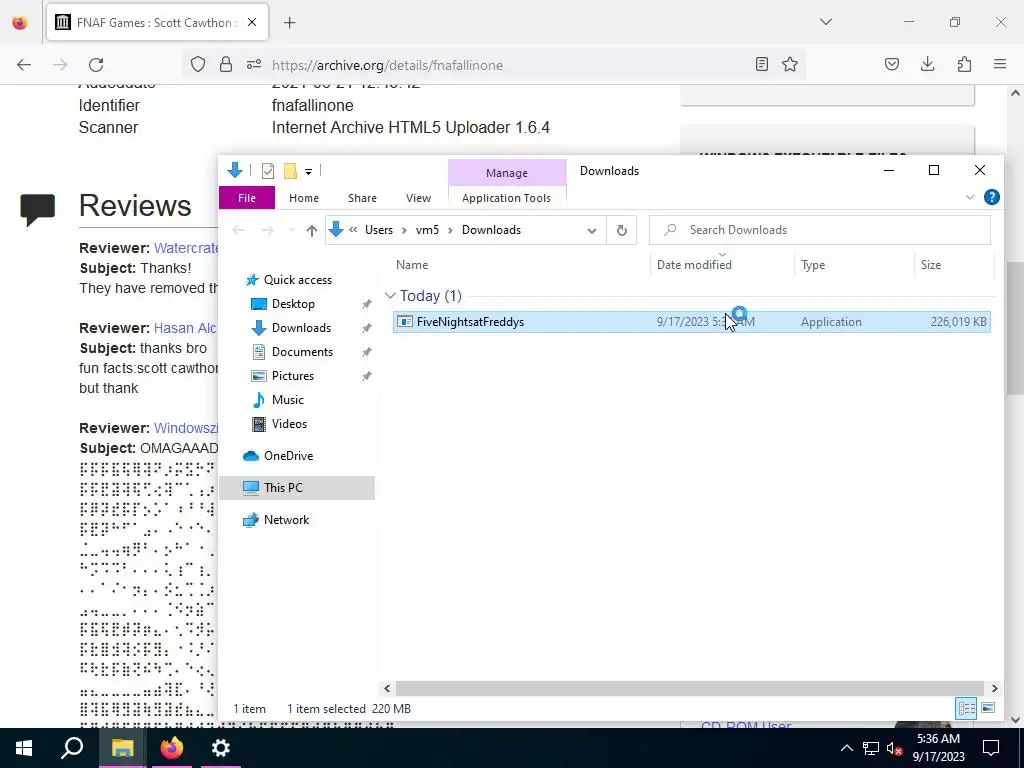Switch to details view layout
1024x768 pixels.
tap(966, 709)
